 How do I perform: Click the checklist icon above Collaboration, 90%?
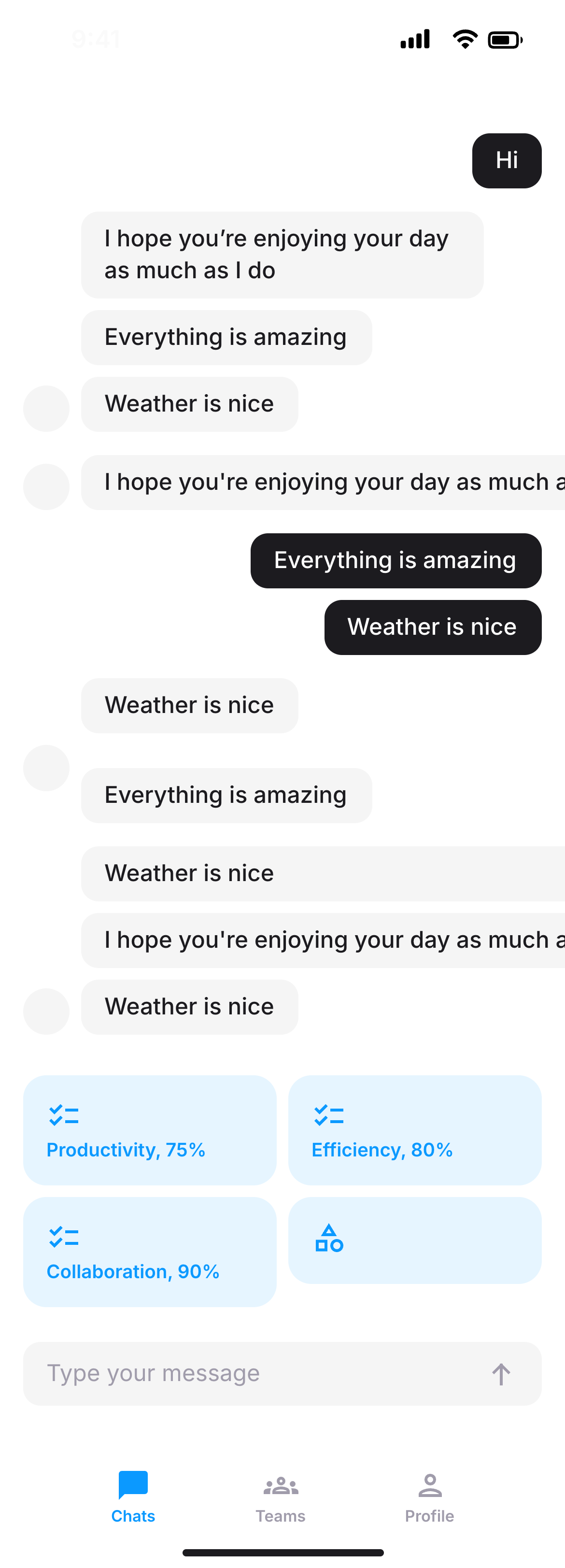pos(64,1237)
